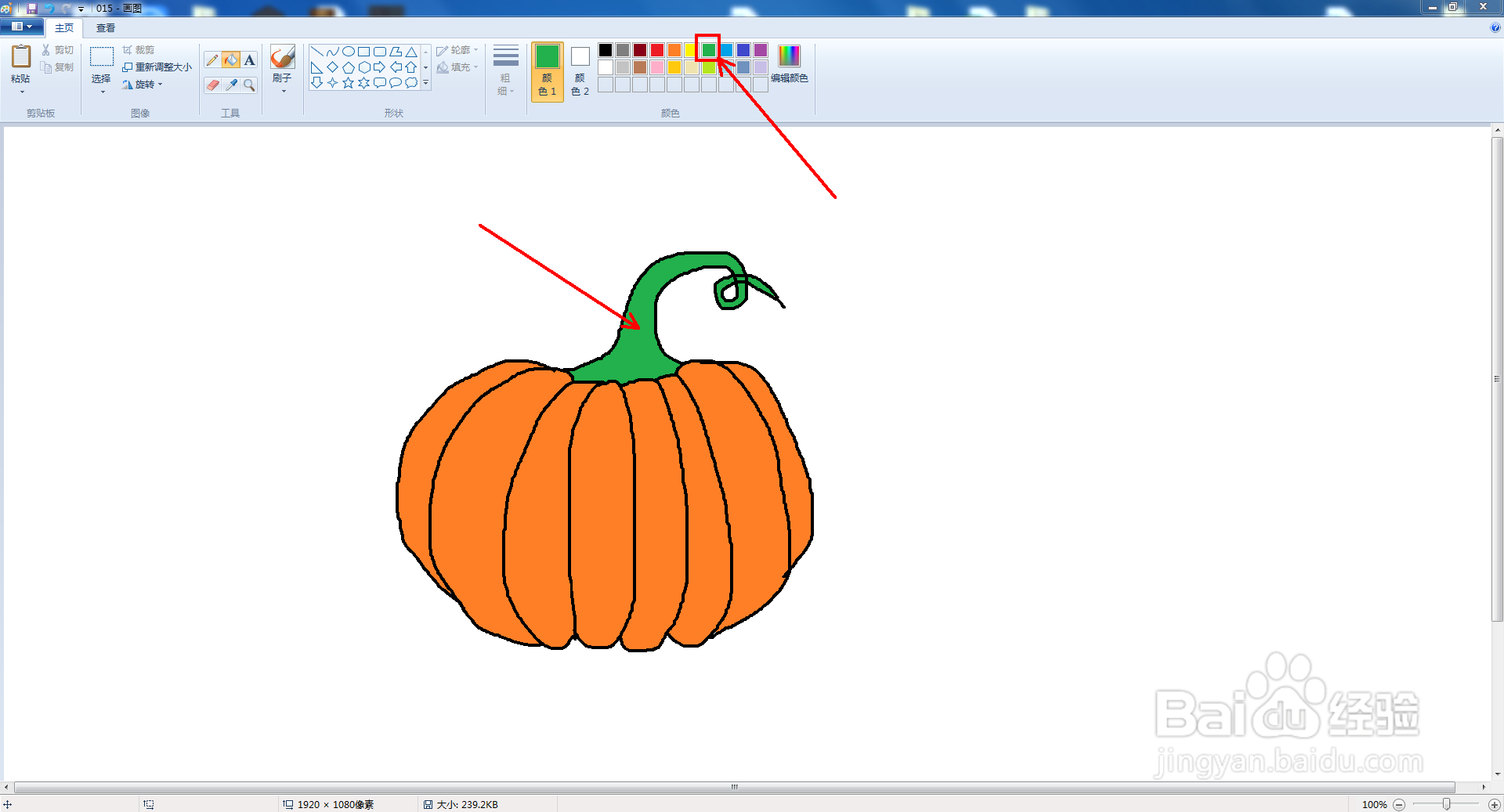Choose the Four-point star shape
This screenshot has height=812, width=1504.
(333, 82)
